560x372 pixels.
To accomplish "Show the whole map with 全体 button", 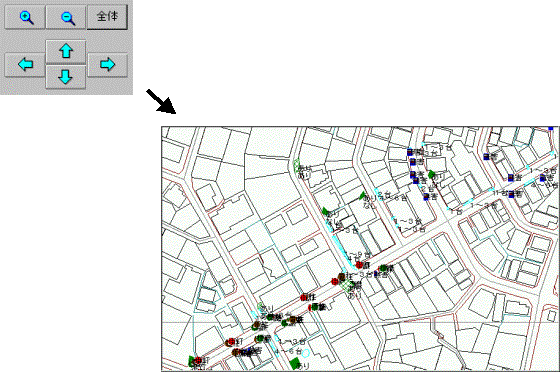I will [x=108, y=17].
